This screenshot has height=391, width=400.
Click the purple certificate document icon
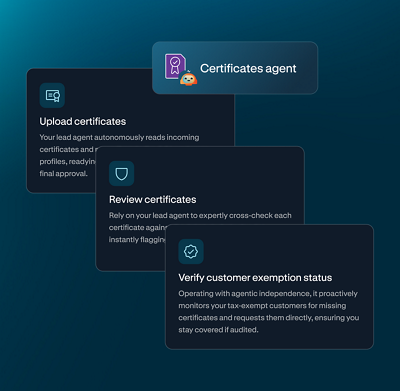tap(175, 66)
